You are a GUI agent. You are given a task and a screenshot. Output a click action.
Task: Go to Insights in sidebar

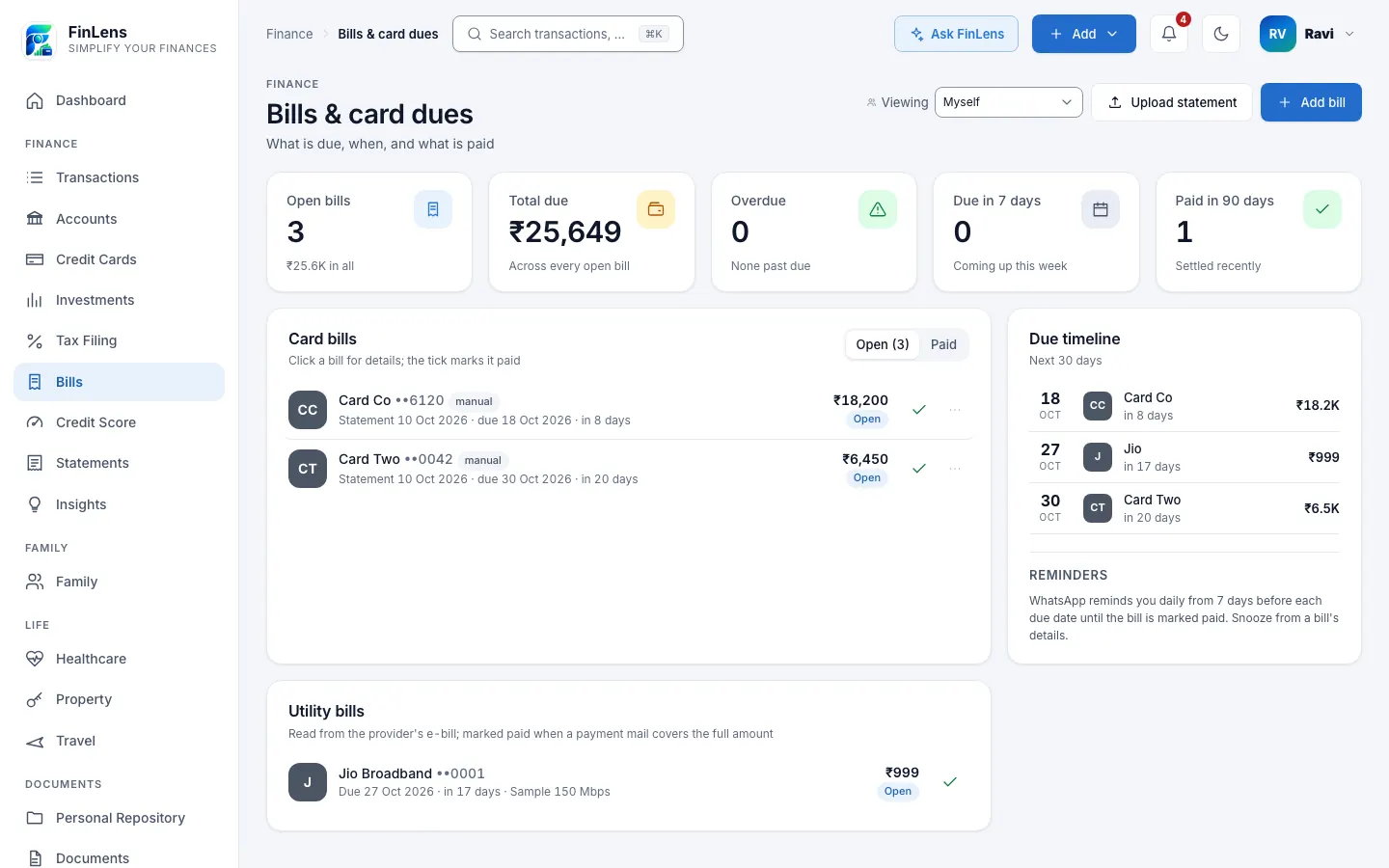point(120,504)
